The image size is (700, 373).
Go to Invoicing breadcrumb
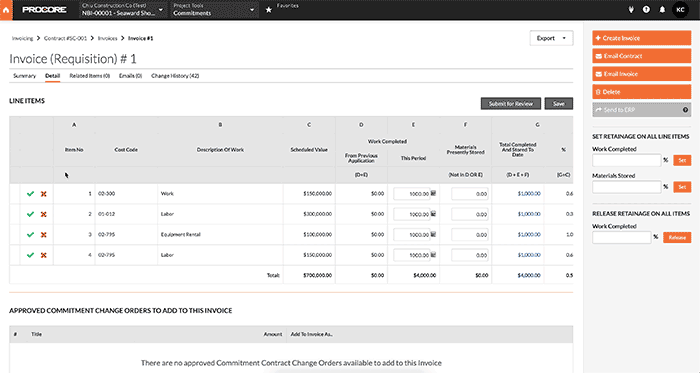coord(22,38)
